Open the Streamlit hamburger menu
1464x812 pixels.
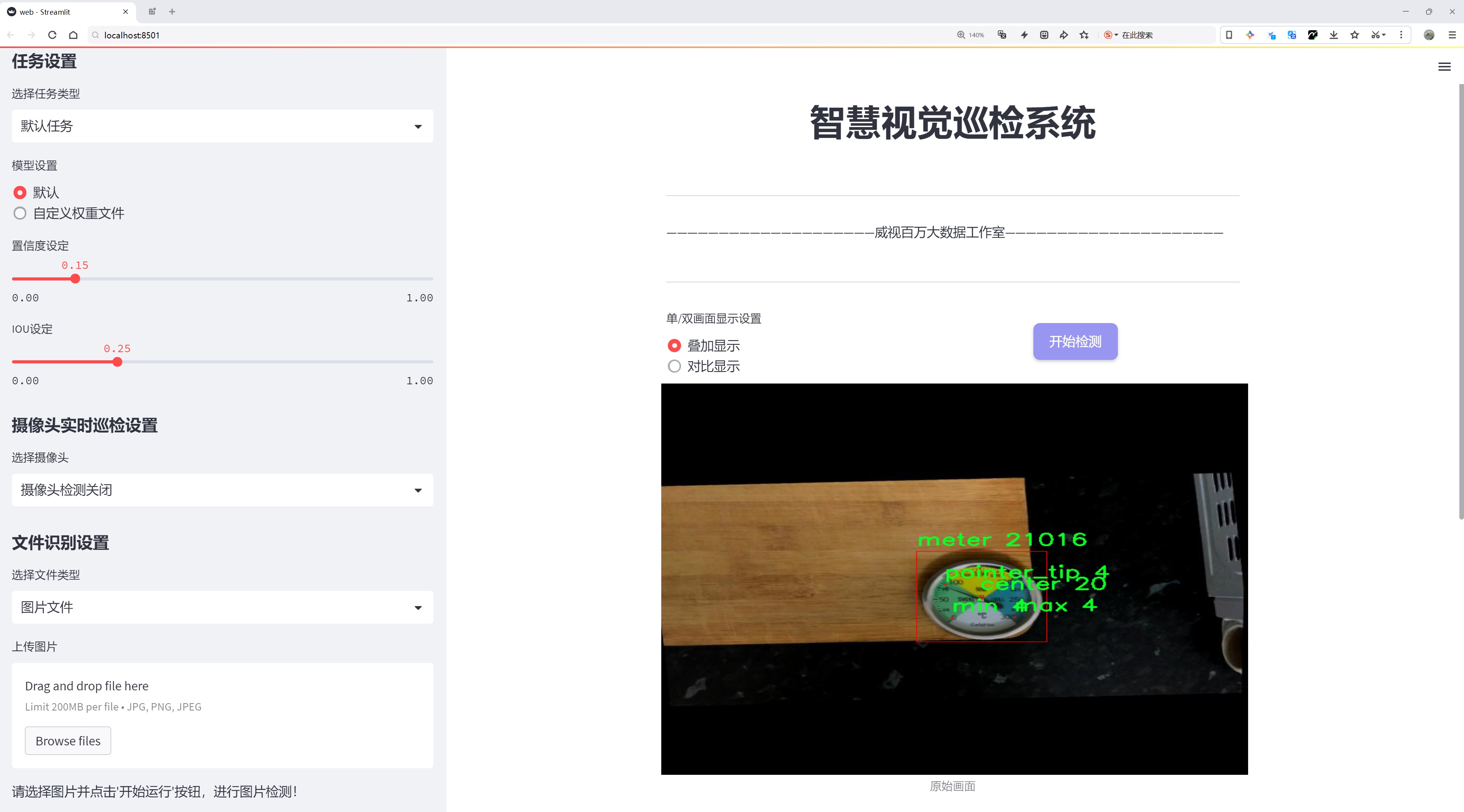[1444, 67]
